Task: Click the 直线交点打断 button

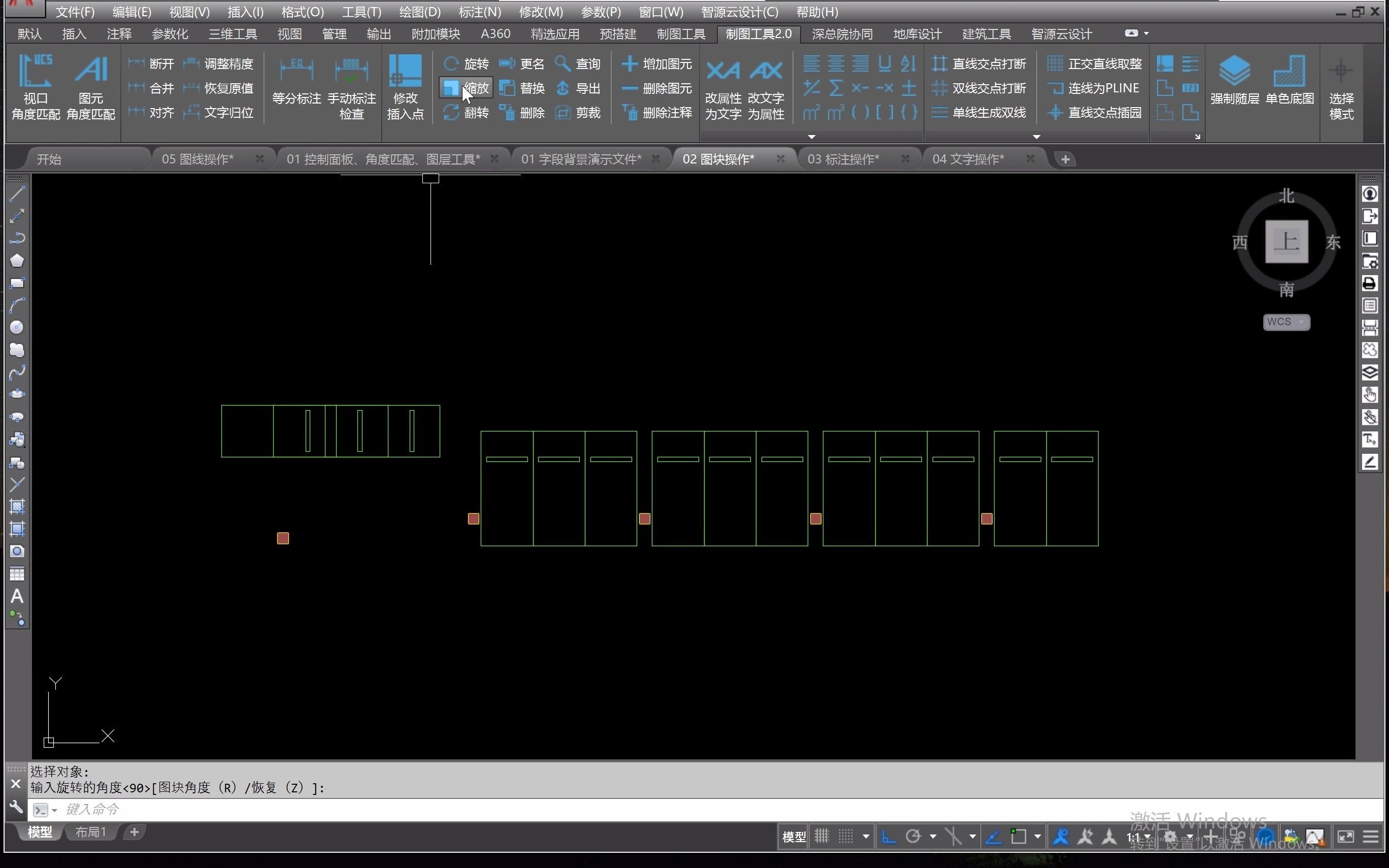Action: tap(979, 64)
